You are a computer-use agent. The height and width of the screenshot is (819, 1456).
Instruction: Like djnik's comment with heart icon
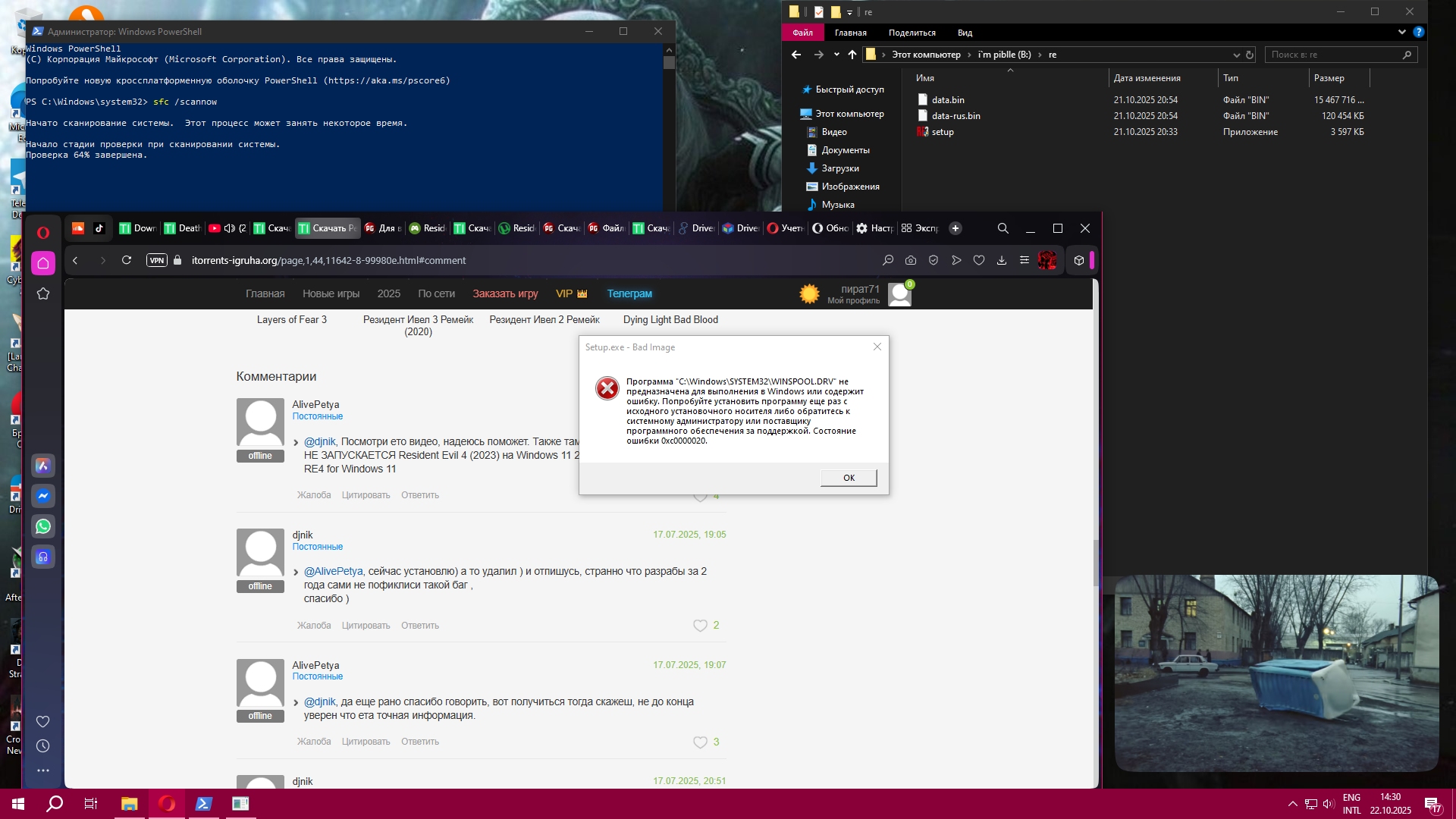point(700,626)
